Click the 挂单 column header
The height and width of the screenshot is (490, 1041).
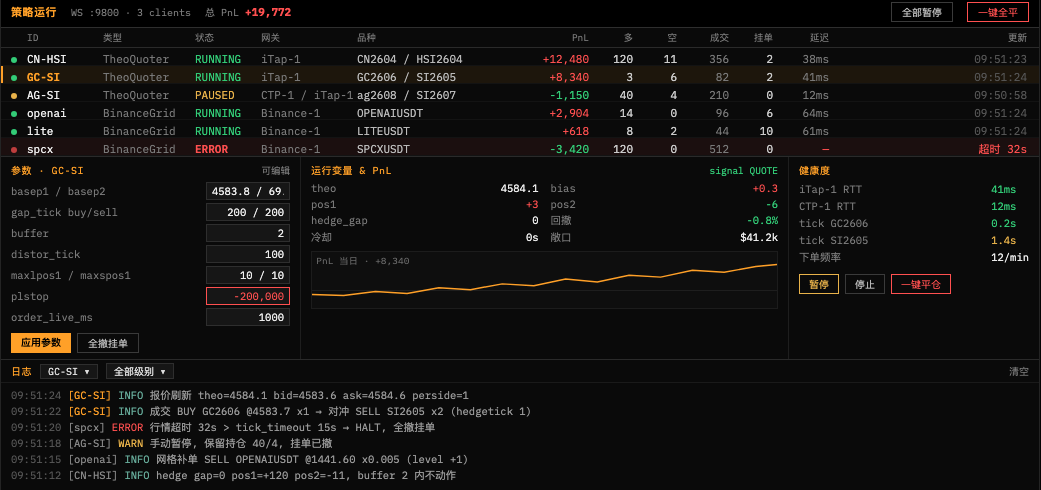pos(763,38)
